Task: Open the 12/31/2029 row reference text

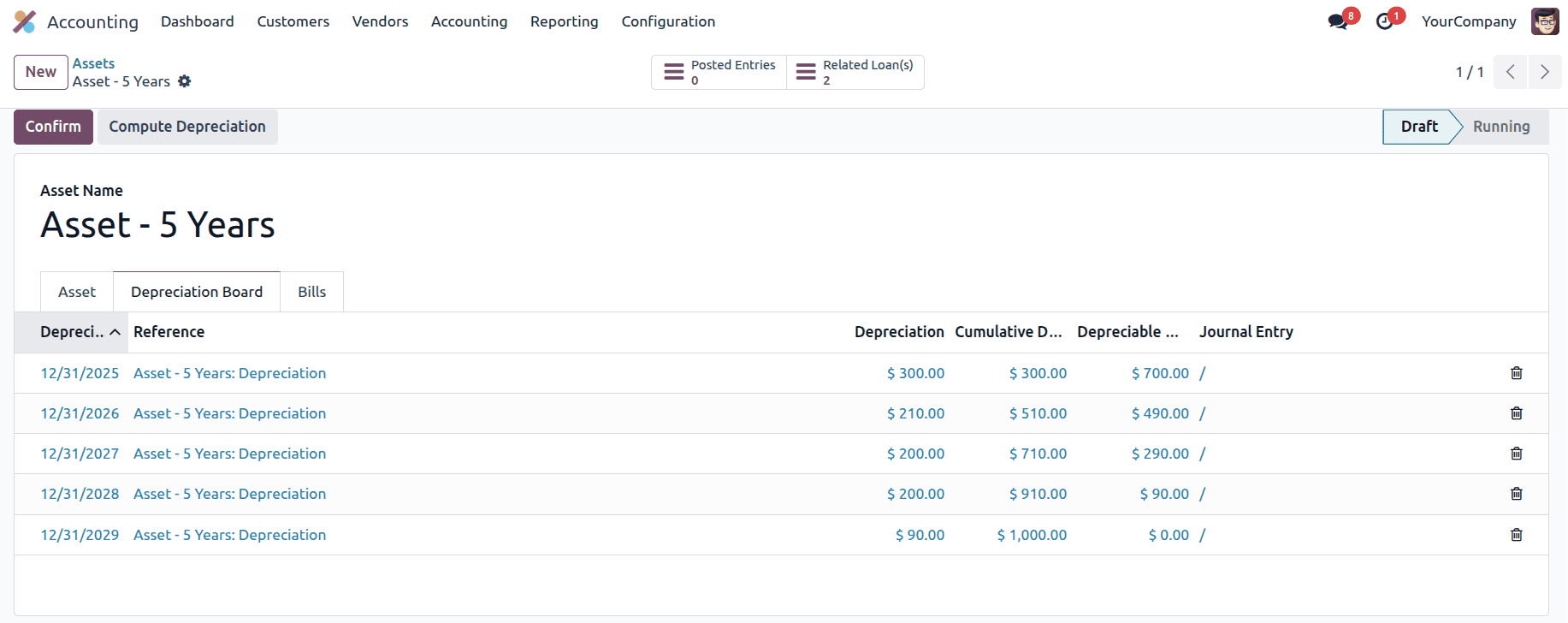Action: (229, 535)
